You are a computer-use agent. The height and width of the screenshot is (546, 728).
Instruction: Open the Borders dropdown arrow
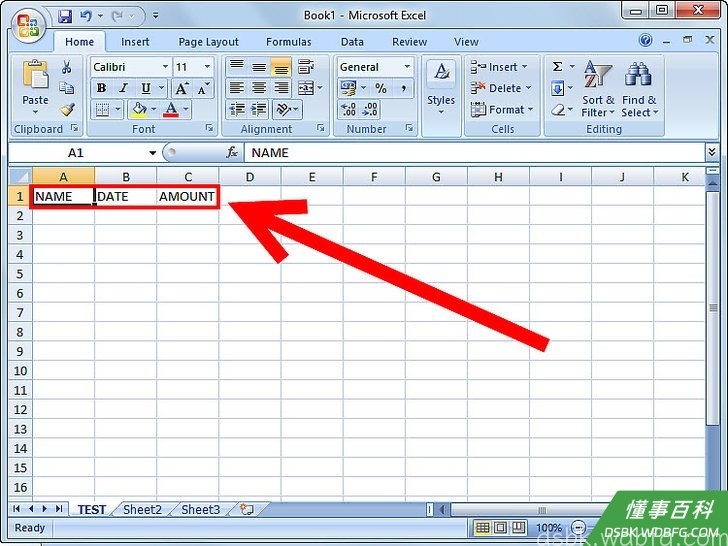tap(118, 110)
